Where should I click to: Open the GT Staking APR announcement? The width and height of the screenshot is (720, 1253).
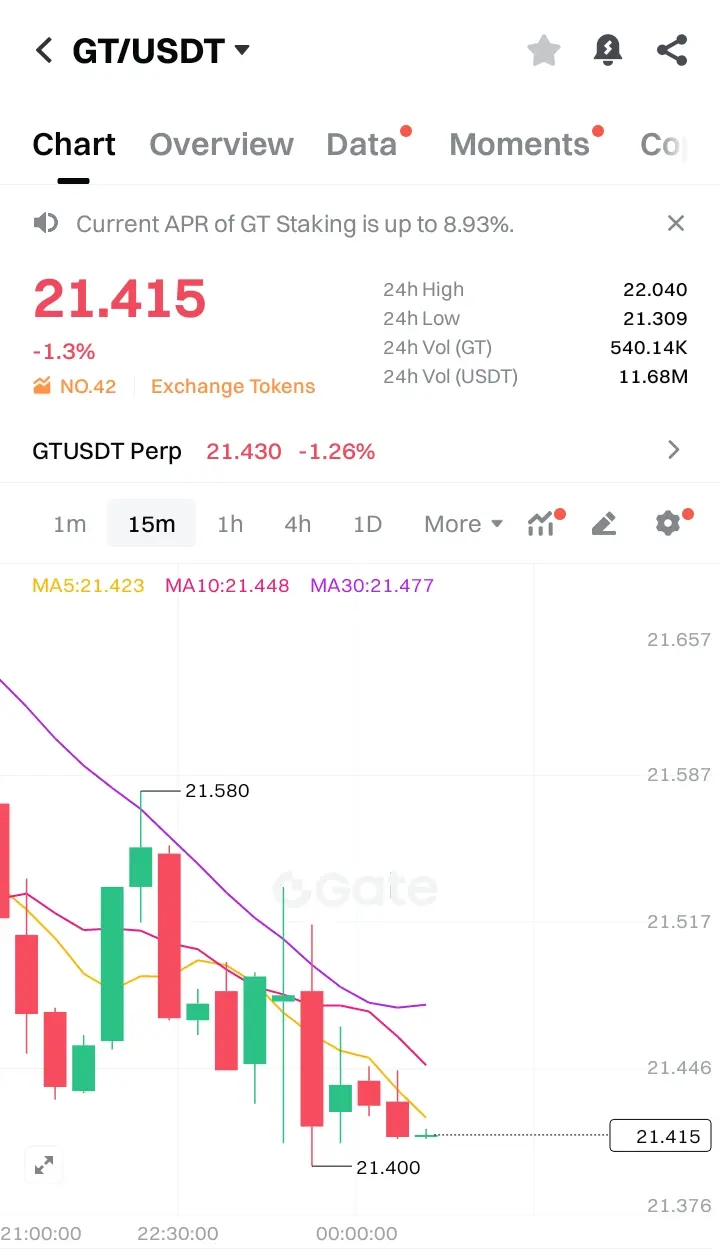(295, 224)
